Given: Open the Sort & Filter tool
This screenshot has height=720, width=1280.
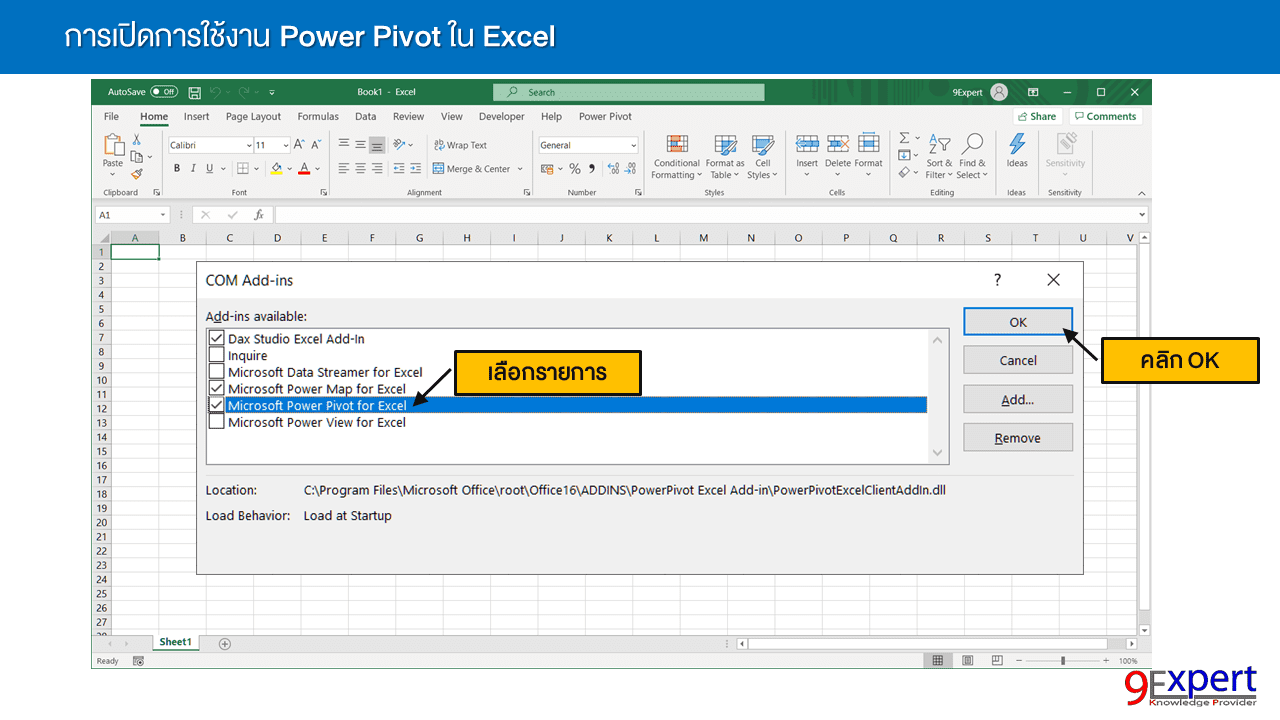Looking at the screenshot, I should coord(938,156).
